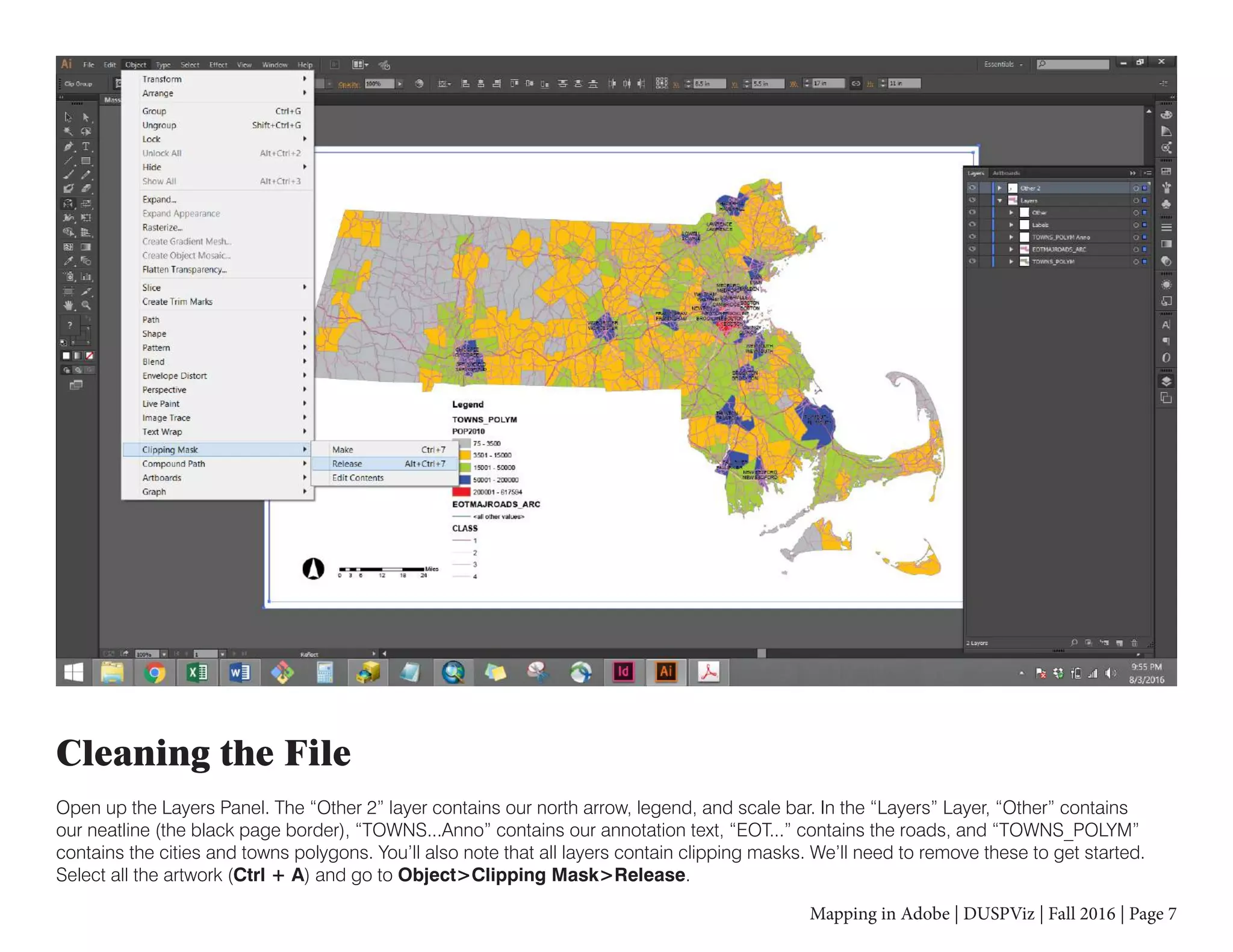
Task: Select the Gradient tool
Action: [x=86, y=247]
